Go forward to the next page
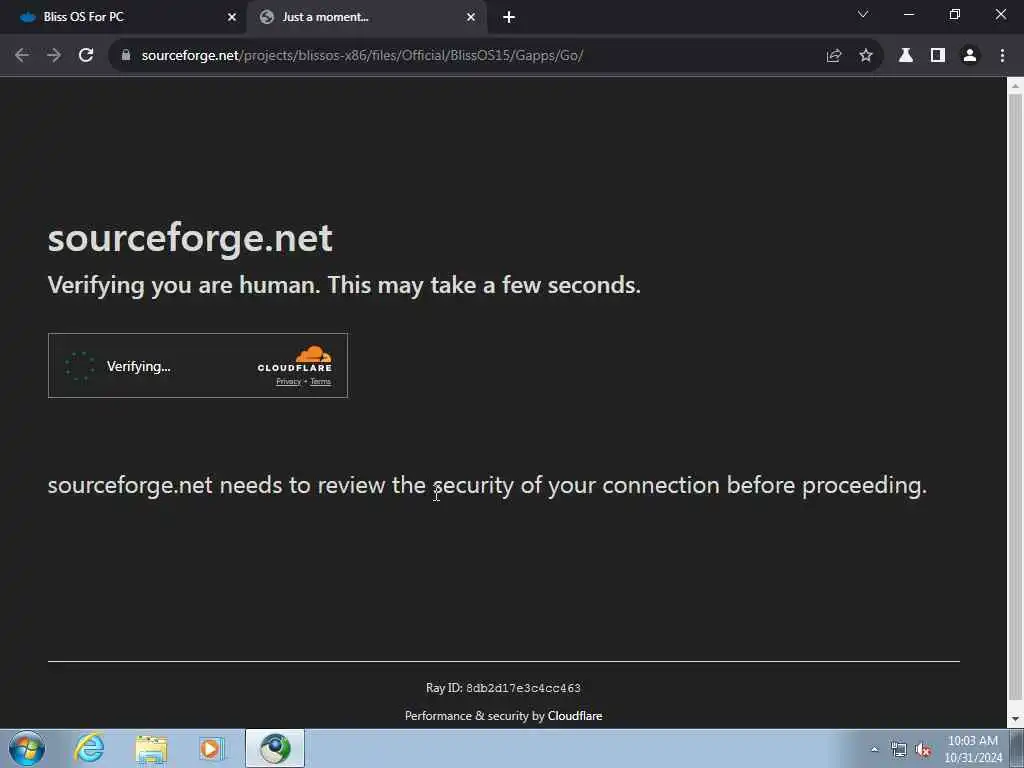Image resolution: width=1024 pixels, height=768 pixels. point(54,56)
